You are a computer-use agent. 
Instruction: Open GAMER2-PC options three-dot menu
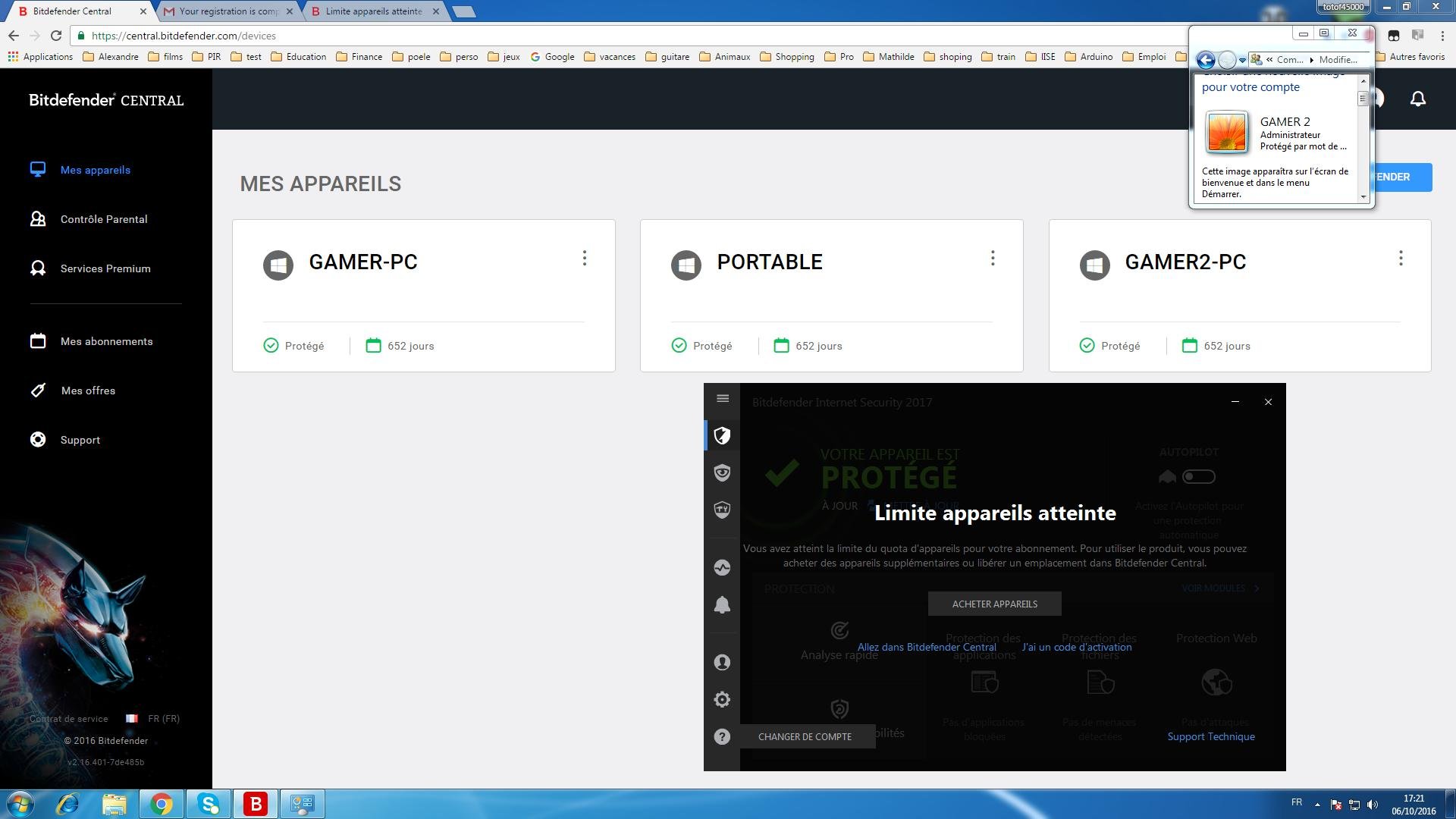pyautogui.click(x=1400, y=259)
